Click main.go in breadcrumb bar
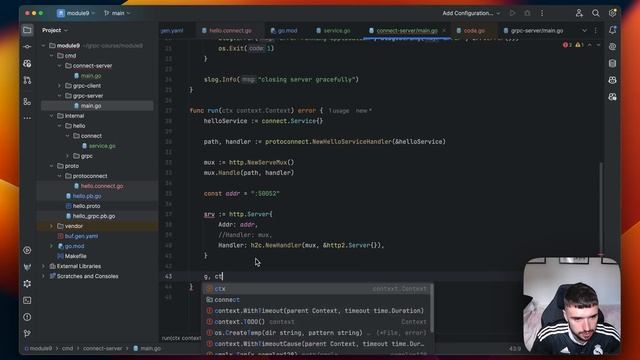640x360 pixels. pos(147,348)
